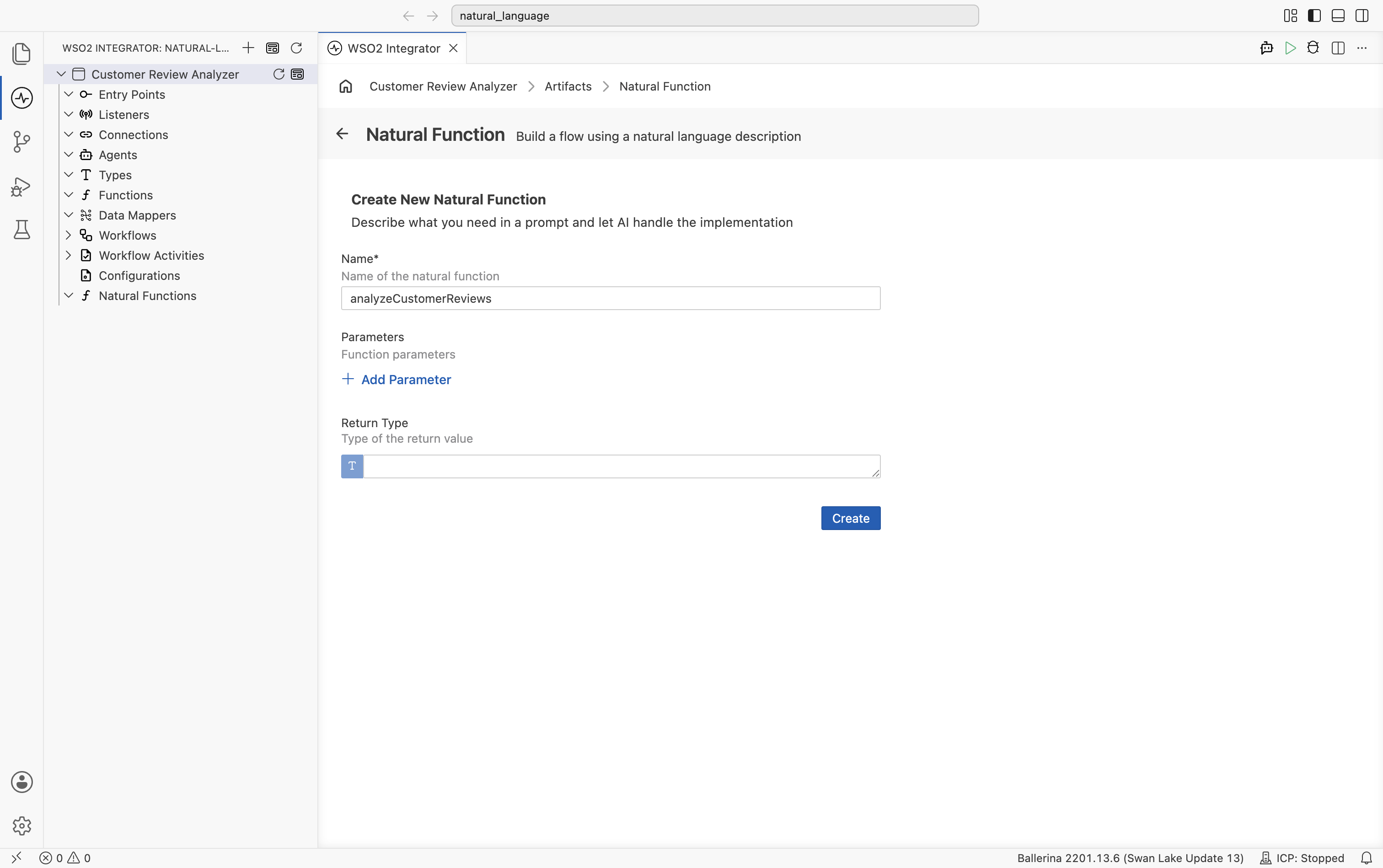Screen dimensions: 1383x868
Task: Click back arrow beside Natural Function heading
Action: 342,134
